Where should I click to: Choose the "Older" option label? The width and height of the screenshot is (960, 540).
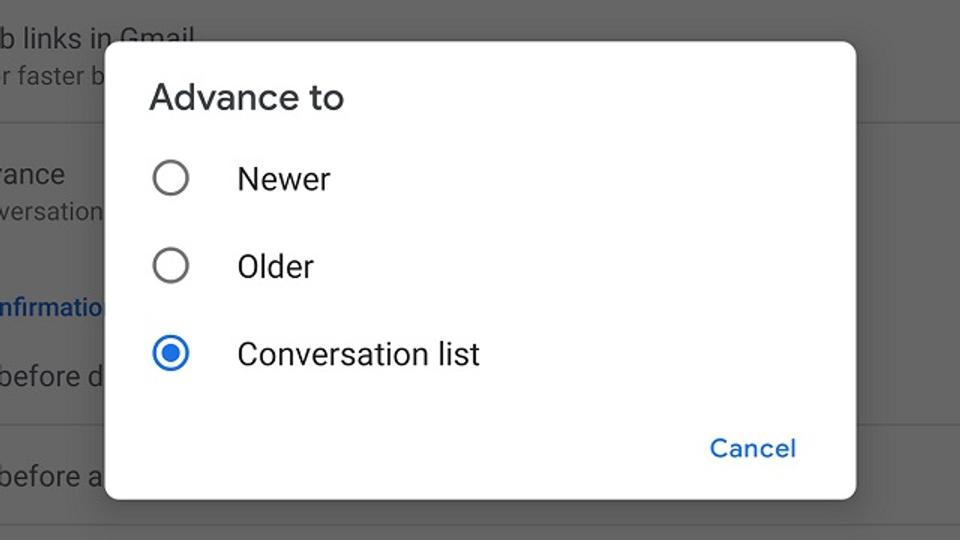276,267
